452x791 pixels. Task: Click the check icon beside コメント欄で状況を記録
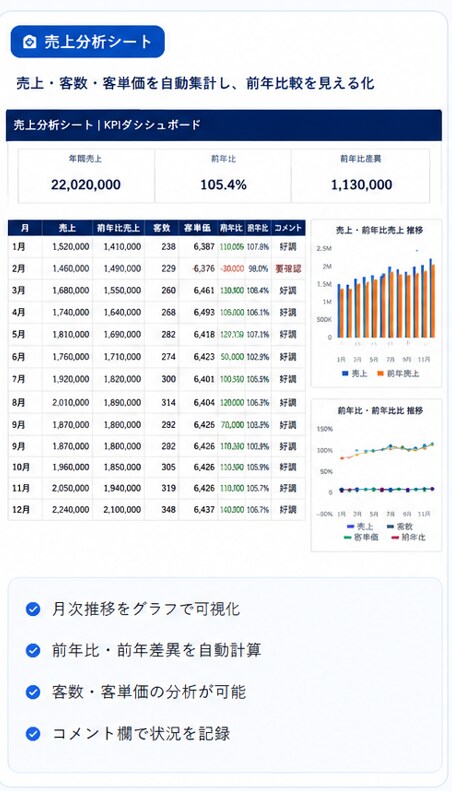point(33,733)
